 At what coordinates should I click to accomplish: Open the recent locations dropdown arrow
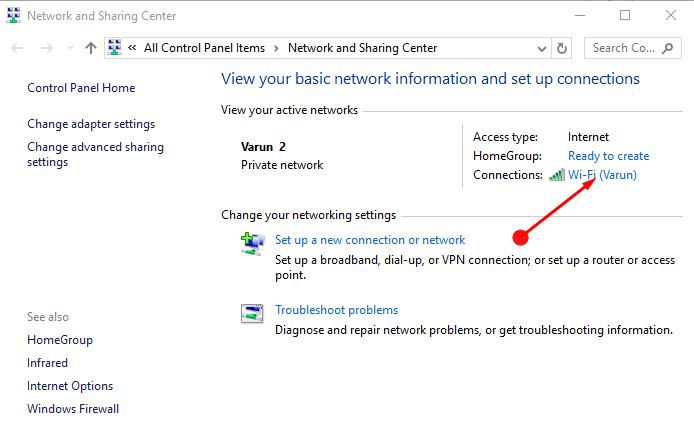(x=70, y=48)
